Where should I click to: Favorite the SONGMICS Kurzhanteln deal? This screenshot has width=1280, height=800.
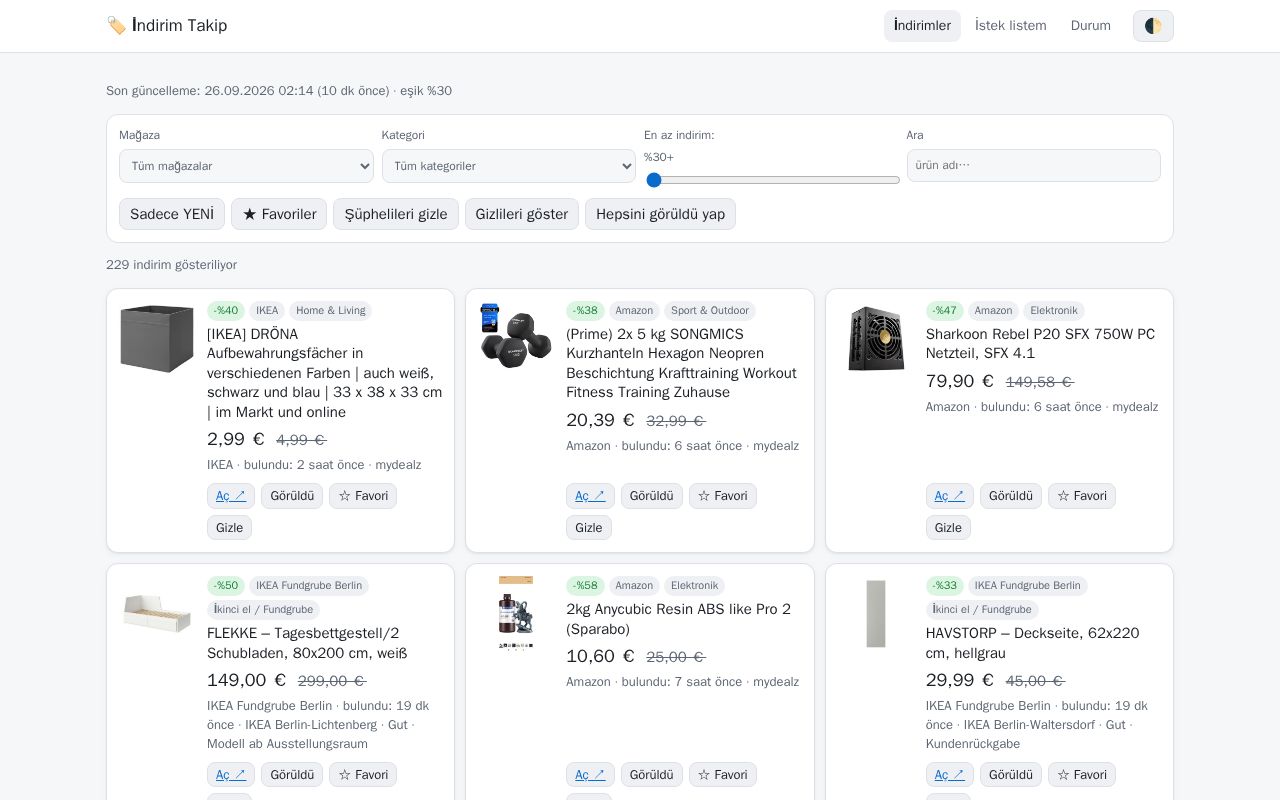point(723,496)
